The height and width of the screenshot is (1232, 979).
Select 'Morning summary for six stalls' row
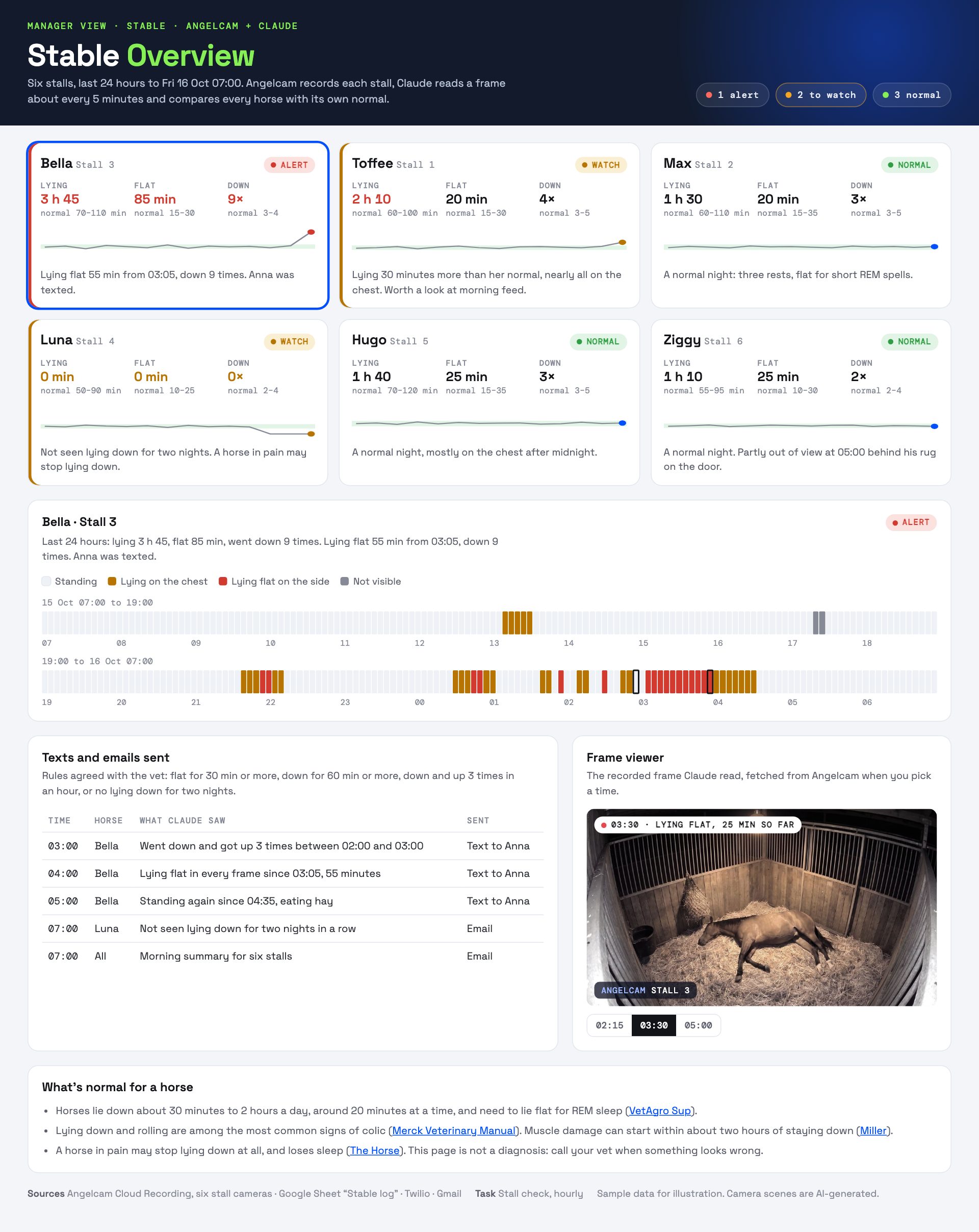[293, 956]
